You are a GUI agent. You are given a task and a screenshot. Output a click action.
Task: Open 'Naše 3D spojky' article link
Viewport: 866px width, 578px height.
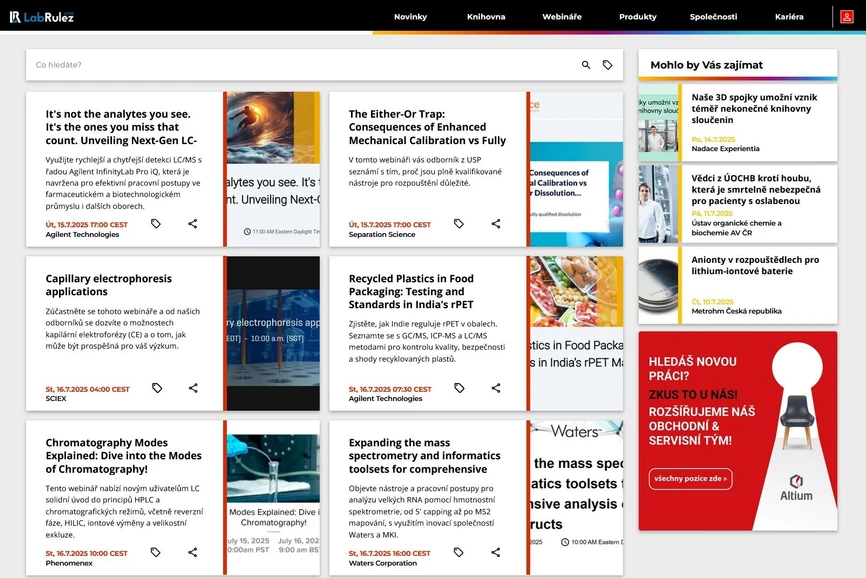pos(754,109)
